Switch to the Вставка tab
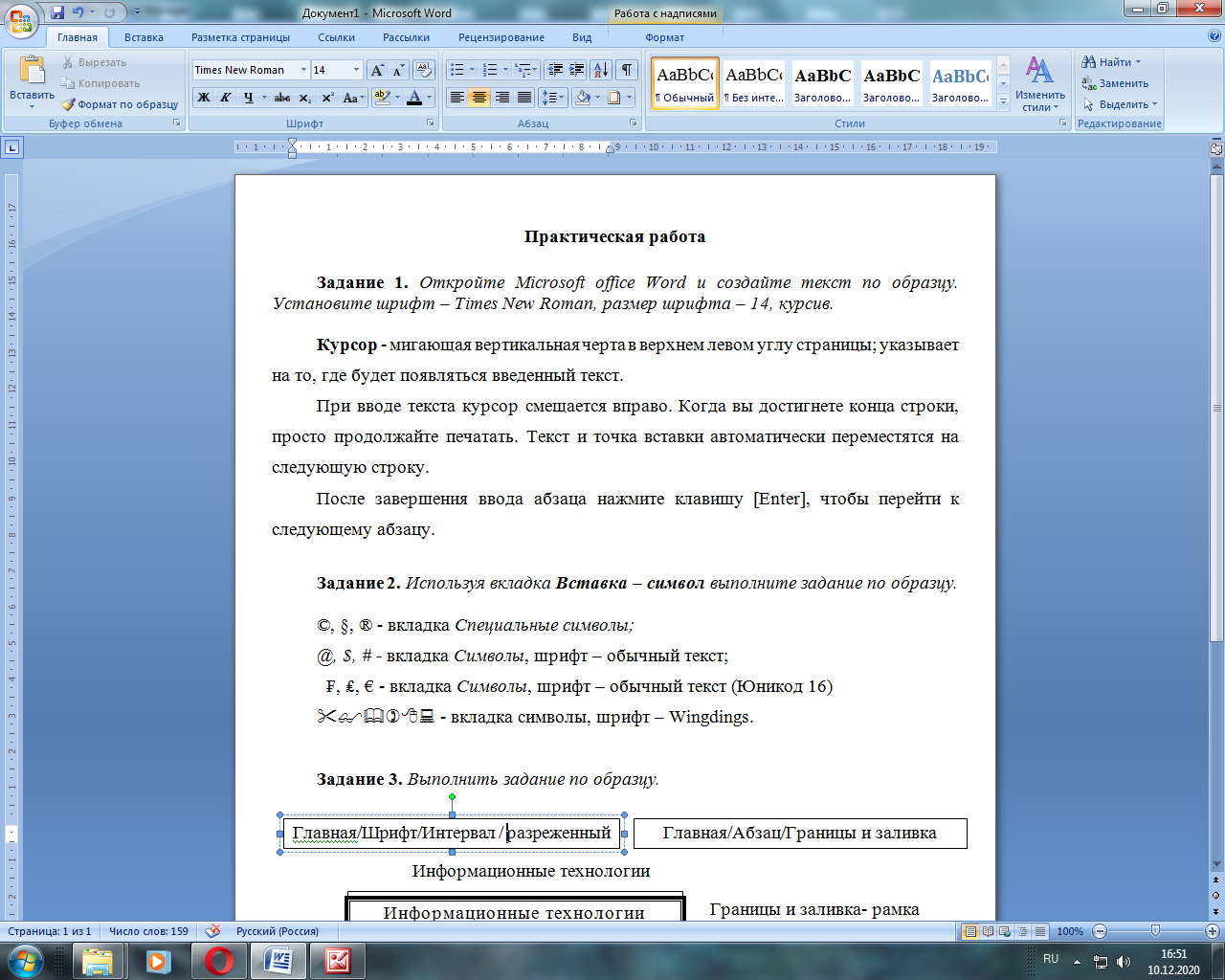 click(x=144, y=37)
